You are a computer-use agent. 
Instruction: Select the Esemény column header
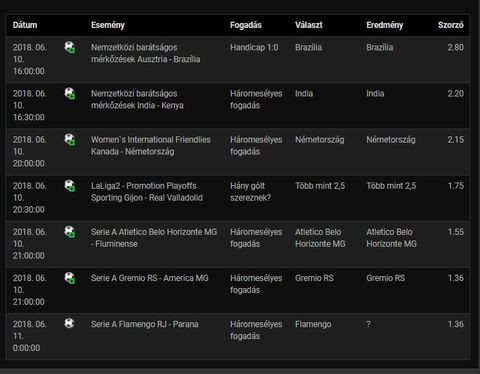[x=108, y=25]
